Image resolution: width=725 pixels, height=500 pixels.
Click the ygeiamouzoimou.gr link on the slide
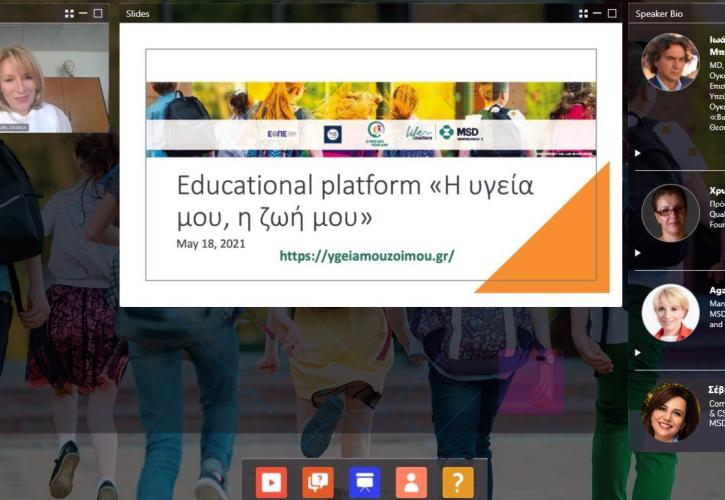366,256
